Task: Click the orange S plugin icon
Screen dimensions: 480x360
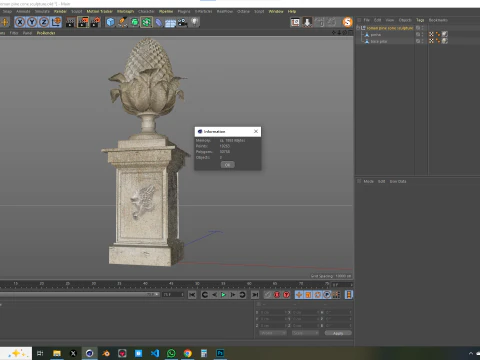Action: [347, 22]
